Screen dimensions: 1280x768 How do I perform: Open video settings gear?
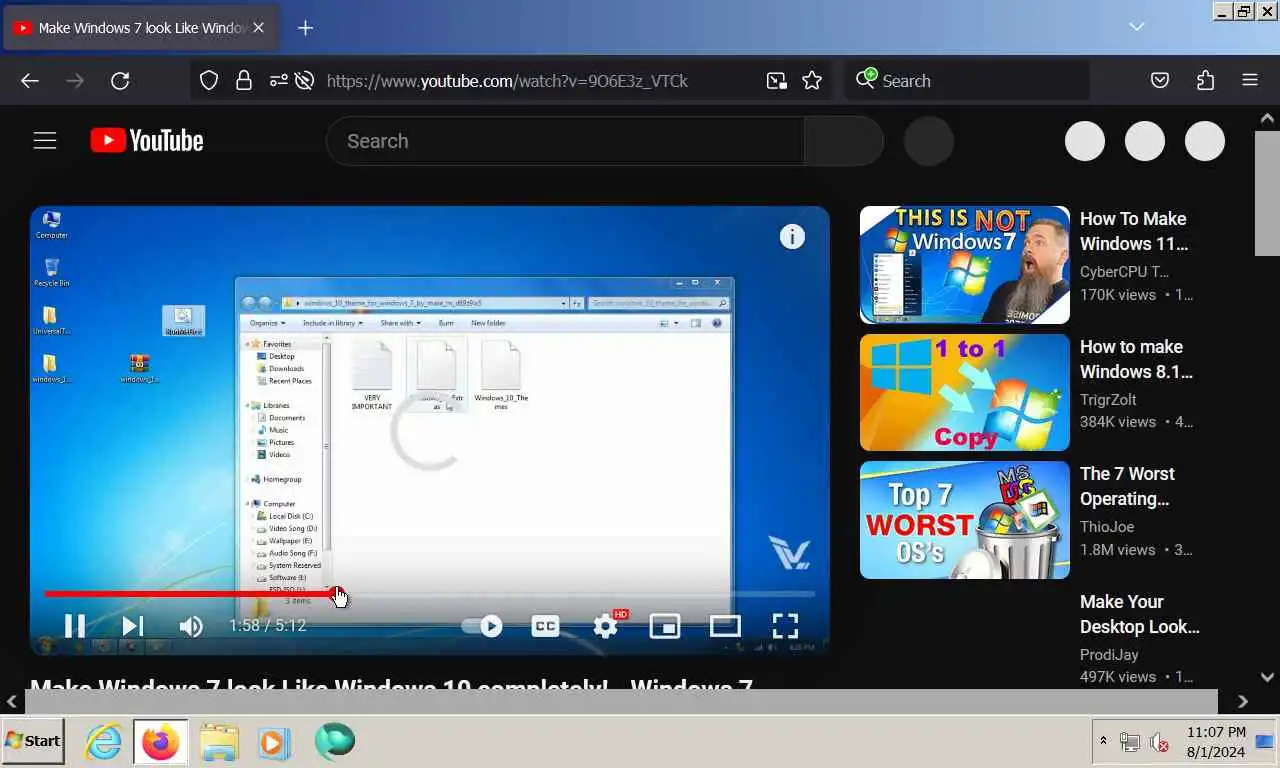[606, 626]
